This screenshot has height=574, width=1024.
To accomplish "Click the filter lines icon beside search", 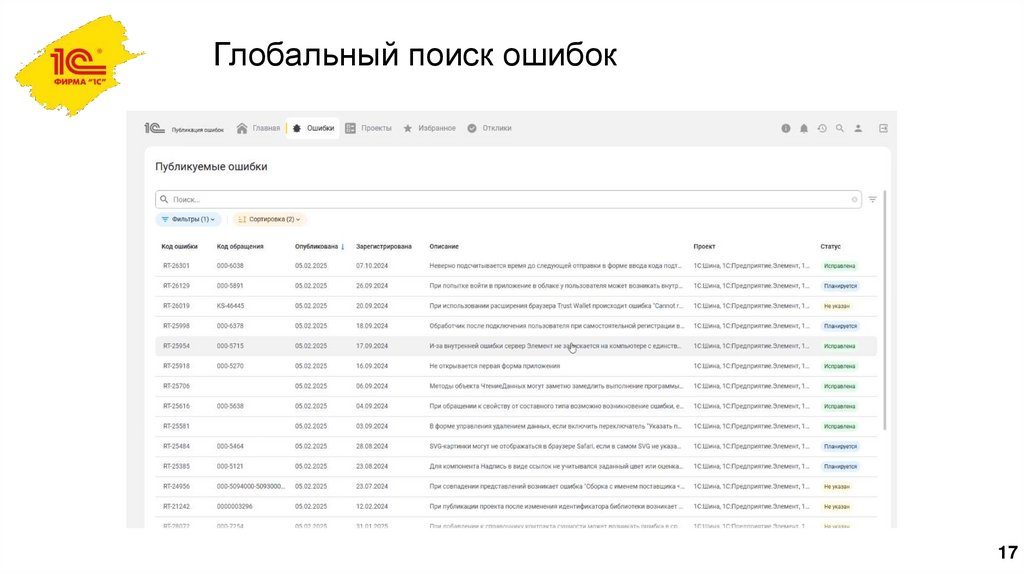I will (x=872, y=199).
